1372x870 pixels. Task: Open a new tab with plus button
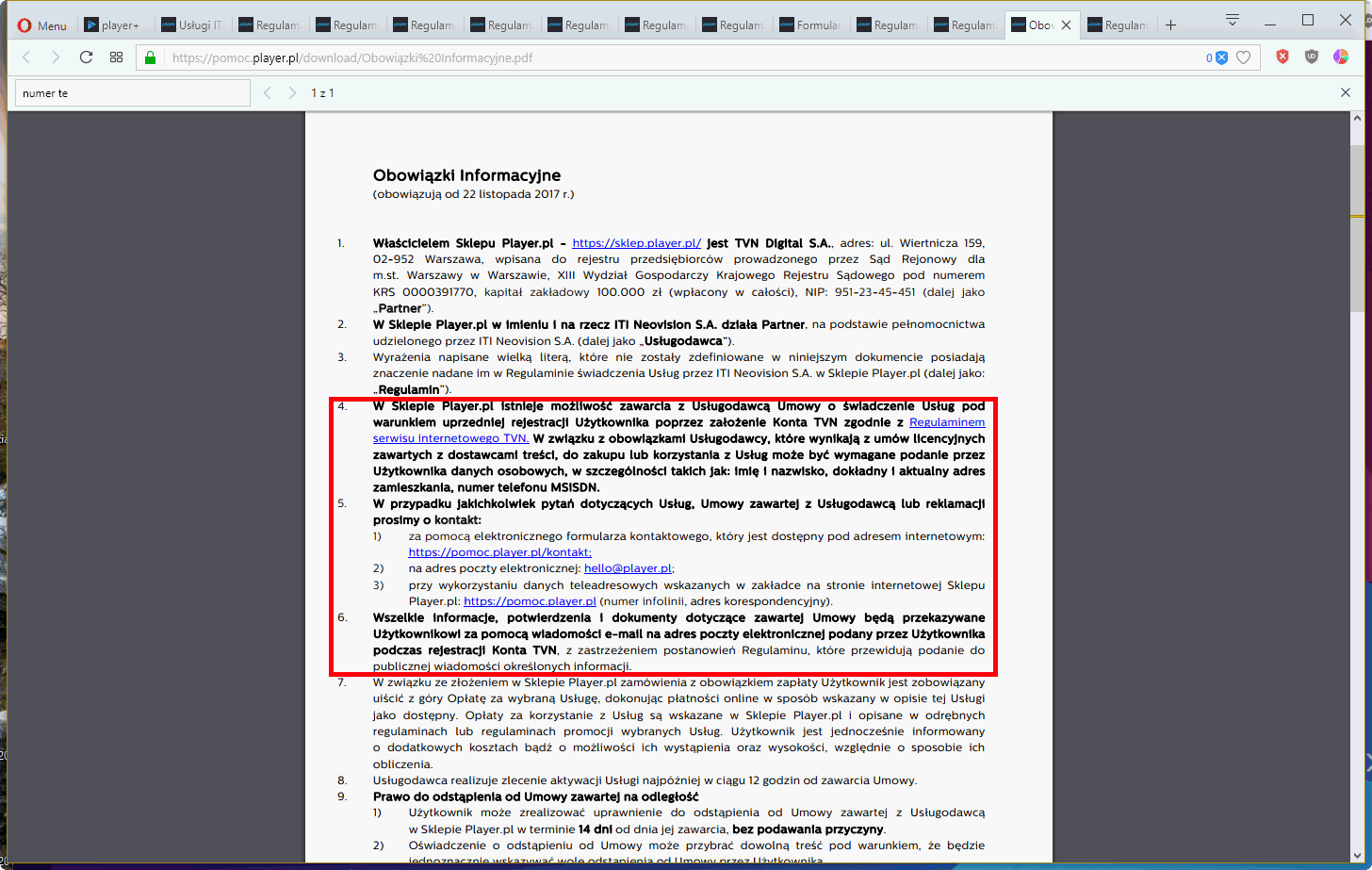(1170, 25)
